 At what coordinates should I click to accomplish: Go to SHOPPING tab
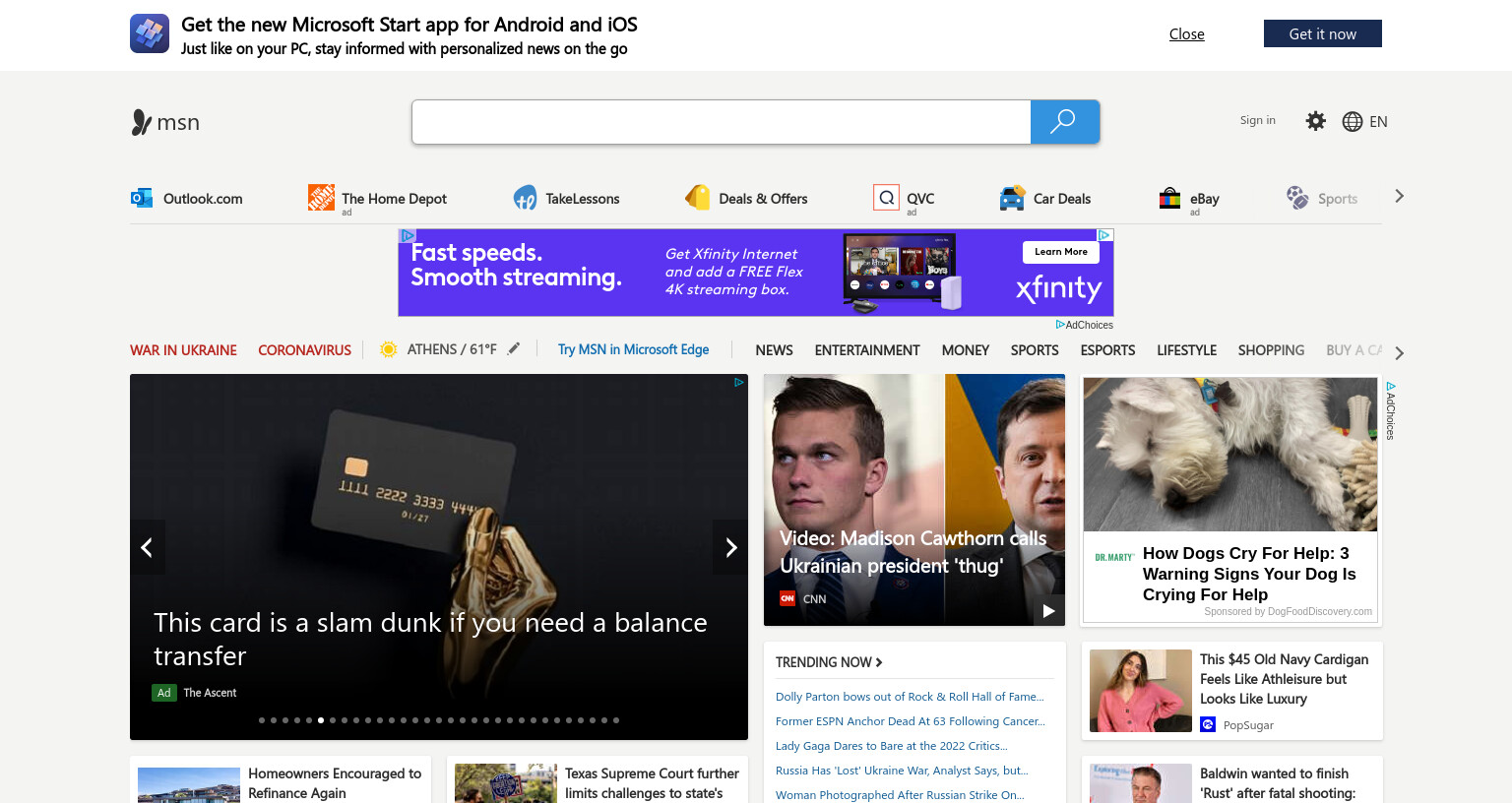coord(1271,350)
